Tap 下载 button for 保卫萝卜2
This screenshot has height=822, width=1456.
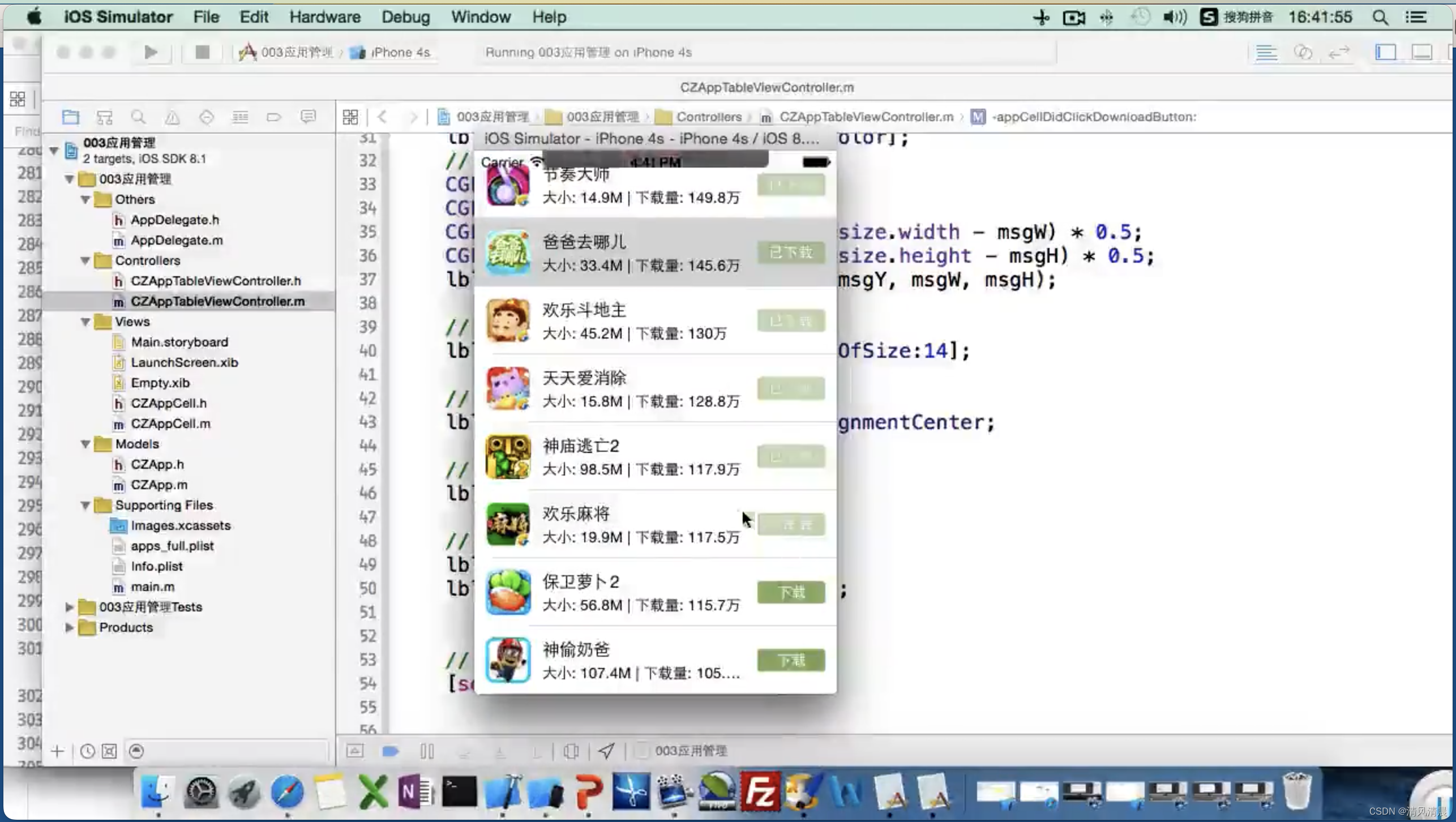coord(791,592)
